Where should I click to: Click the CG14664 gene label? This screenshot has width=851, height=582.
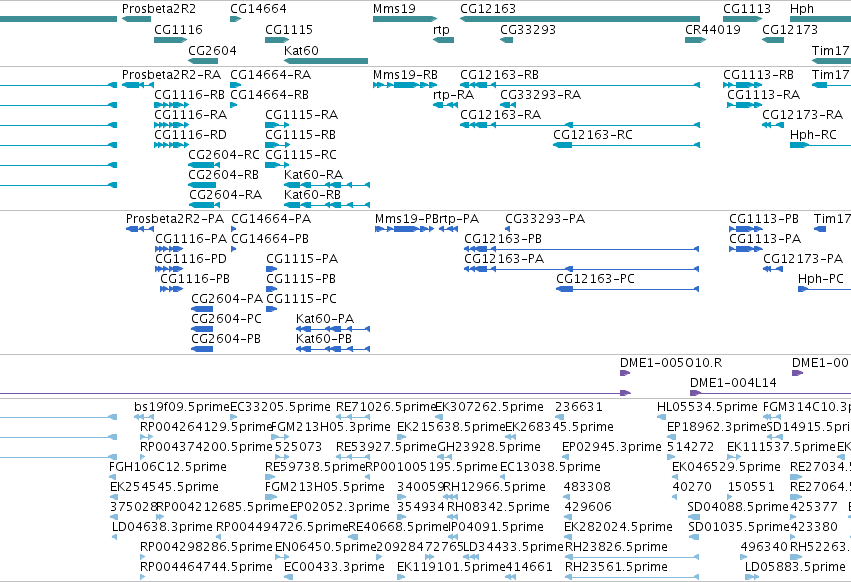pyautogui.click(x=258, y=9)
